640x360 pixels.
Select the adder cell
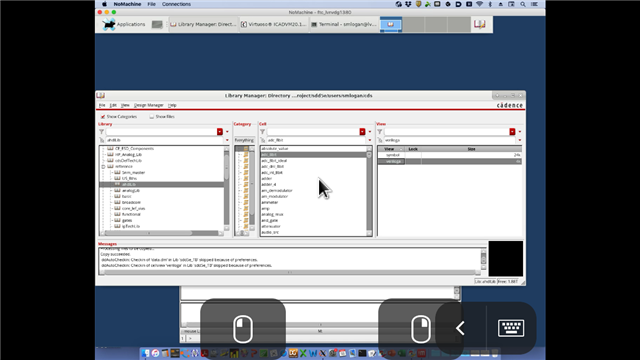point(267,179)
